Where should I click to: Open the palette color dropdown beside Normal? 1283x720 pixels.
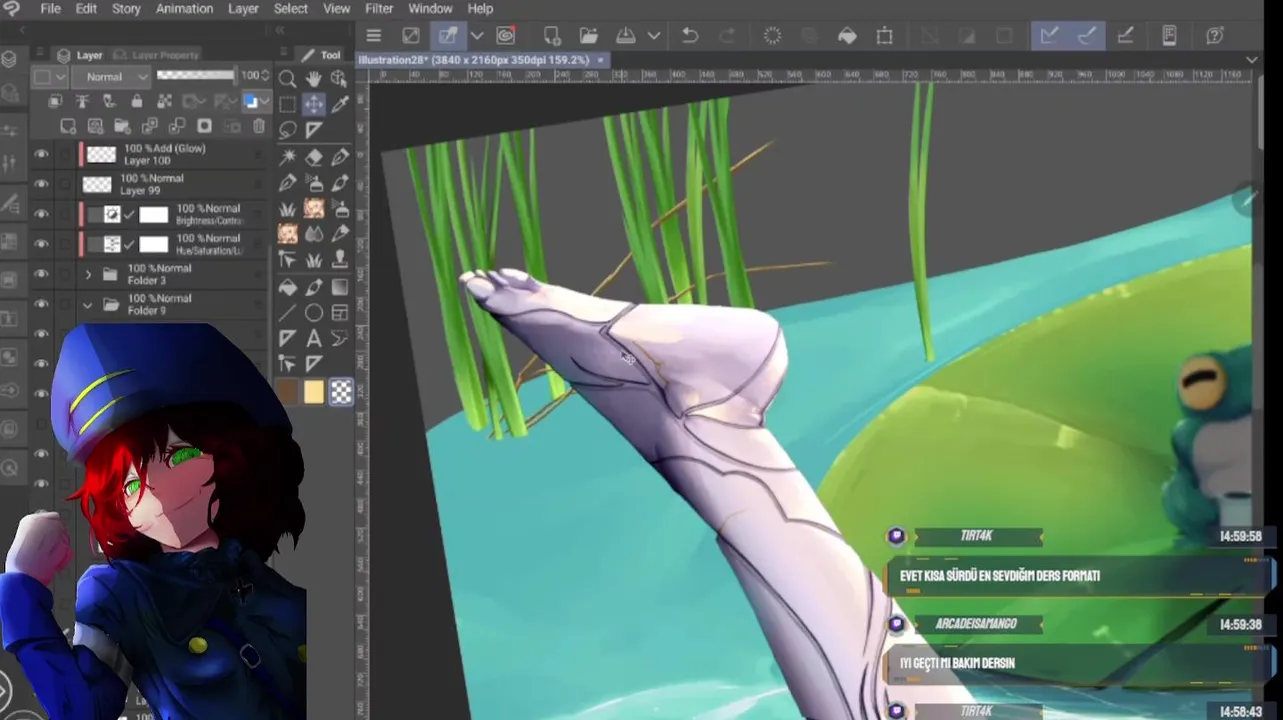click(x=49, y=76)
